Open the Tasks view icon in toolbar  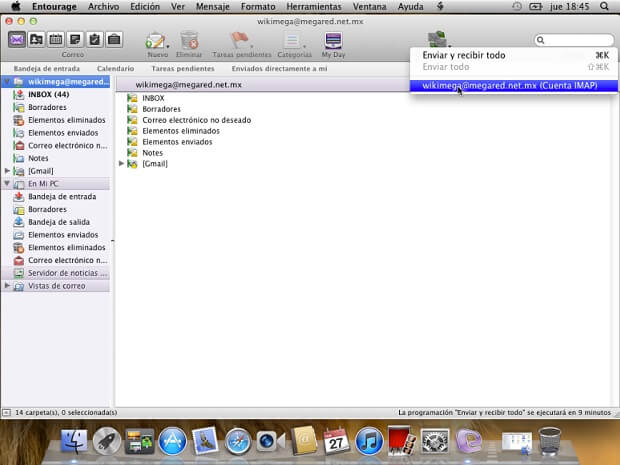[95, 40]
